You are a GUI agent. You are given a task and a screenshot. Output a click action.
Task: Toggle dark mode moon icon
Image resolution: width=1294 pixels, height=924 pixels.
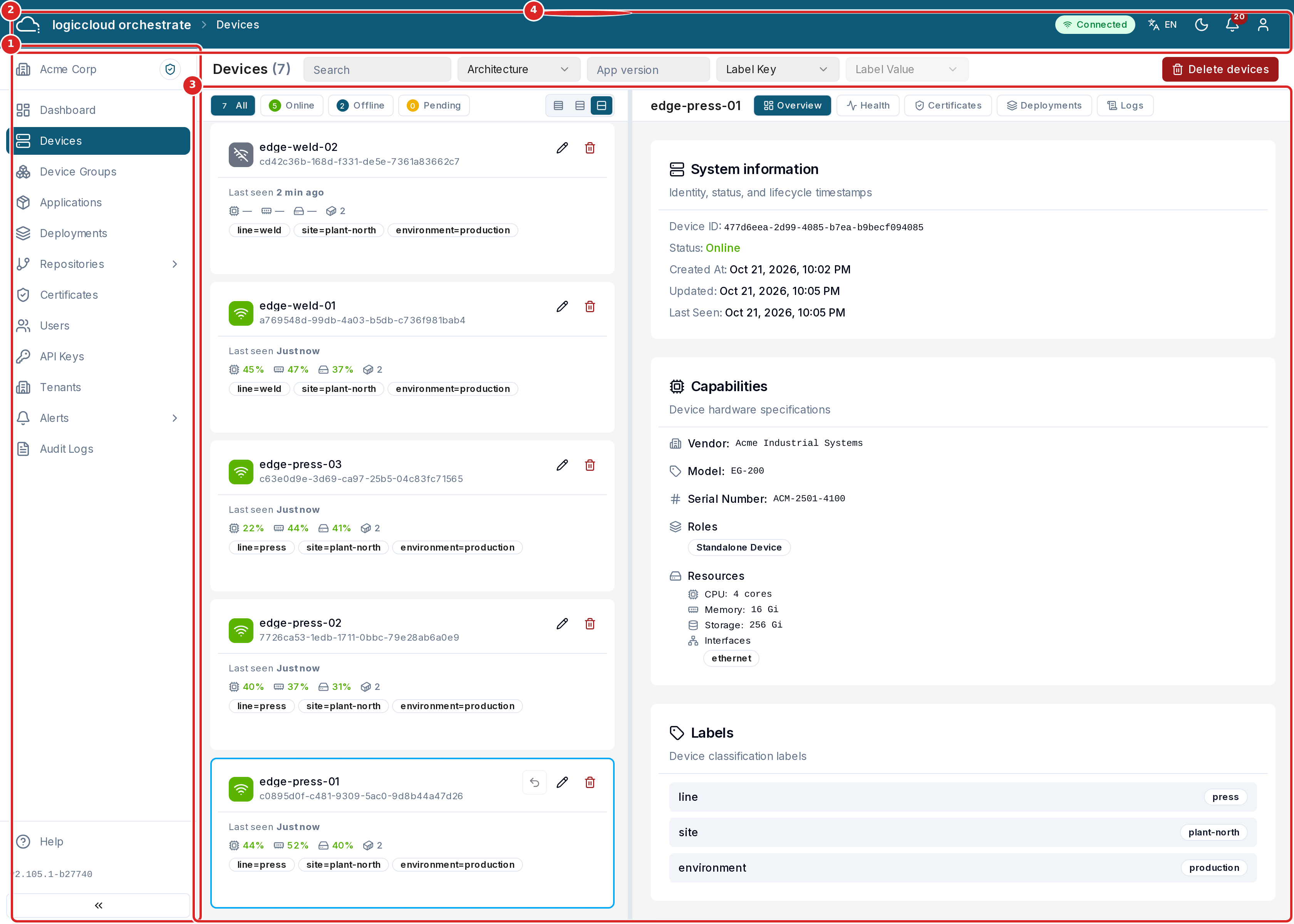[1201, 25]
